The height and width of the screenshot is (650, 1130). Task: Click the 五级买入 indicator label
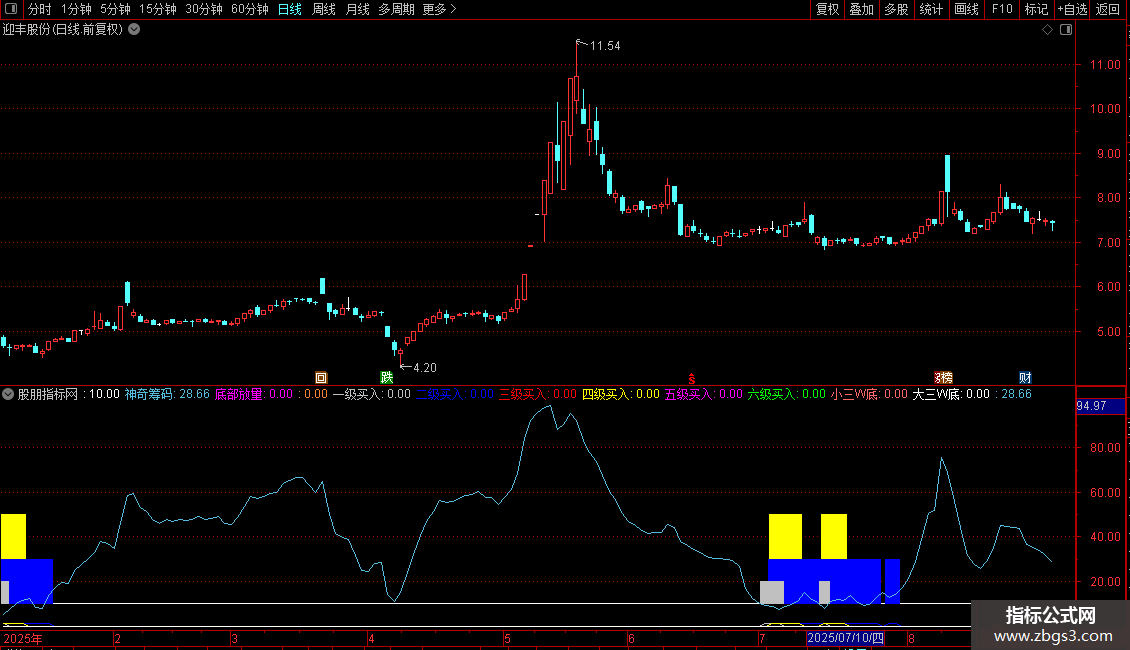(x=688, y=394)
